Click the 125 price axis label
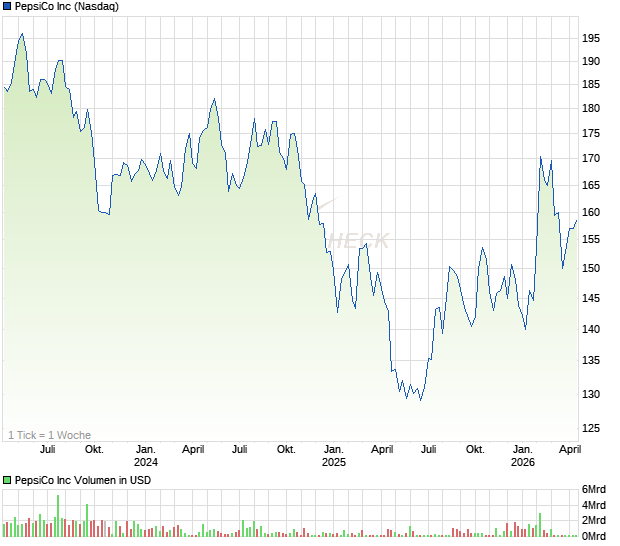Image resolution: width=620 pixels, height=546 pixels. pyautogui.click(x=591, y=428)
